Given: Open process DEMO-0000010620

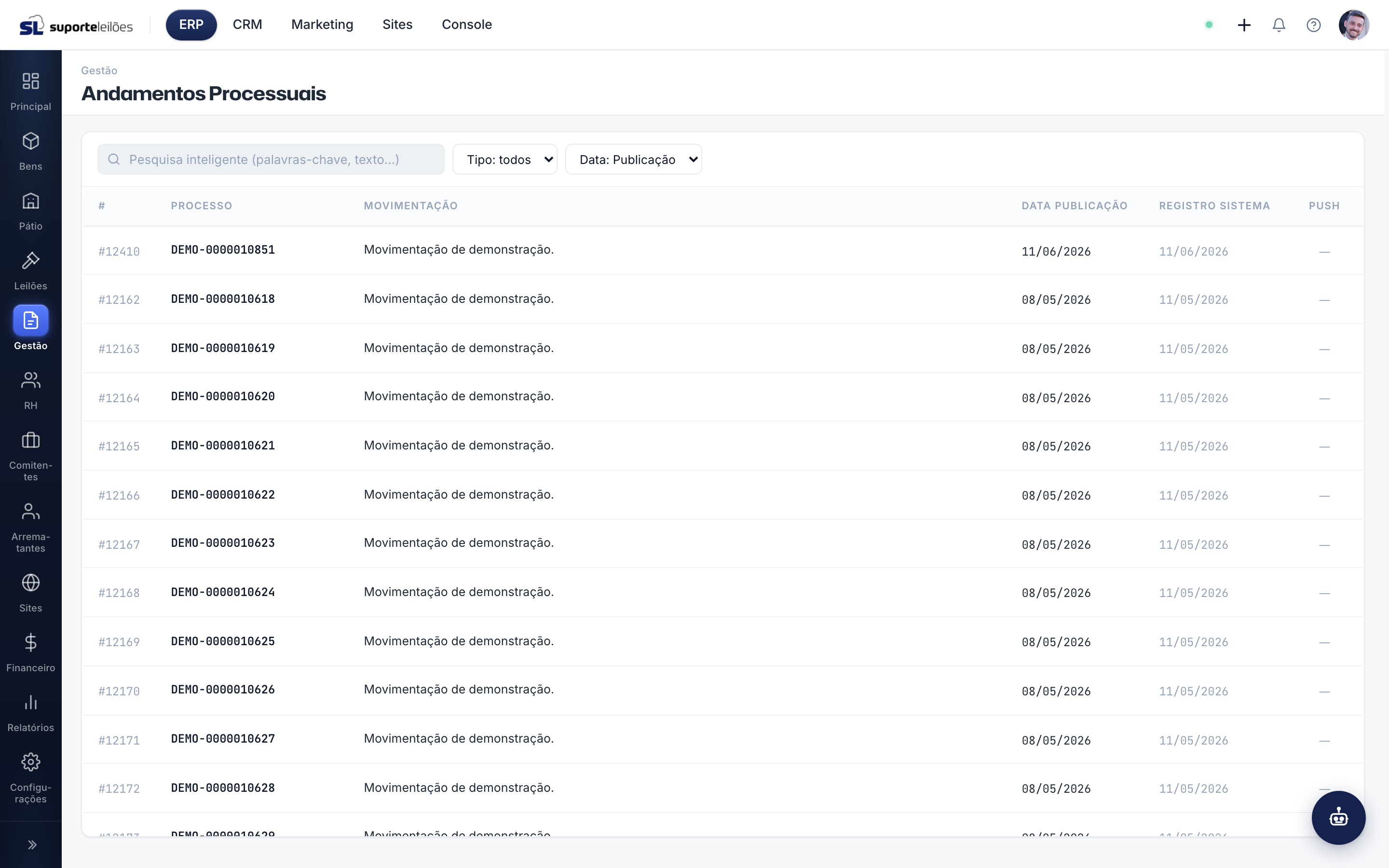Looking at the screenshot, I should click(223, 396).
